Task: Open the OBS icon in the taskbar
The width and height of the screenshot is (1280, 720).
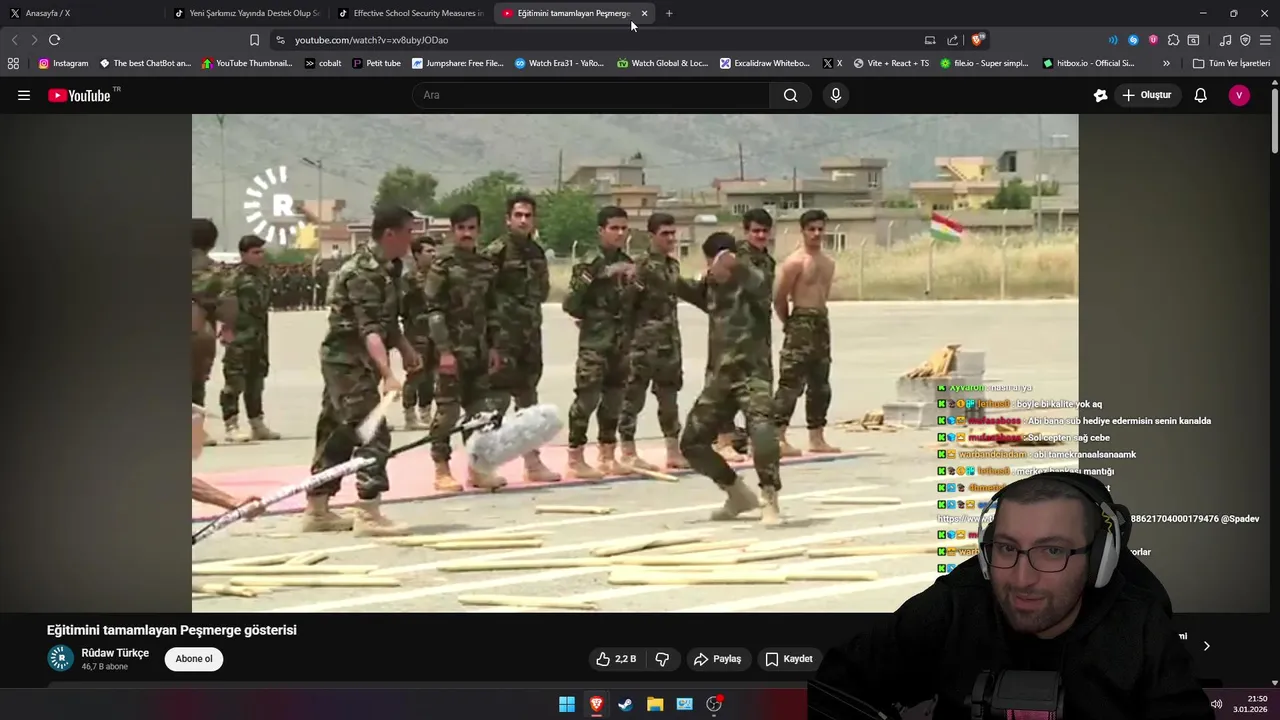Action: click(x=714, y=704)
